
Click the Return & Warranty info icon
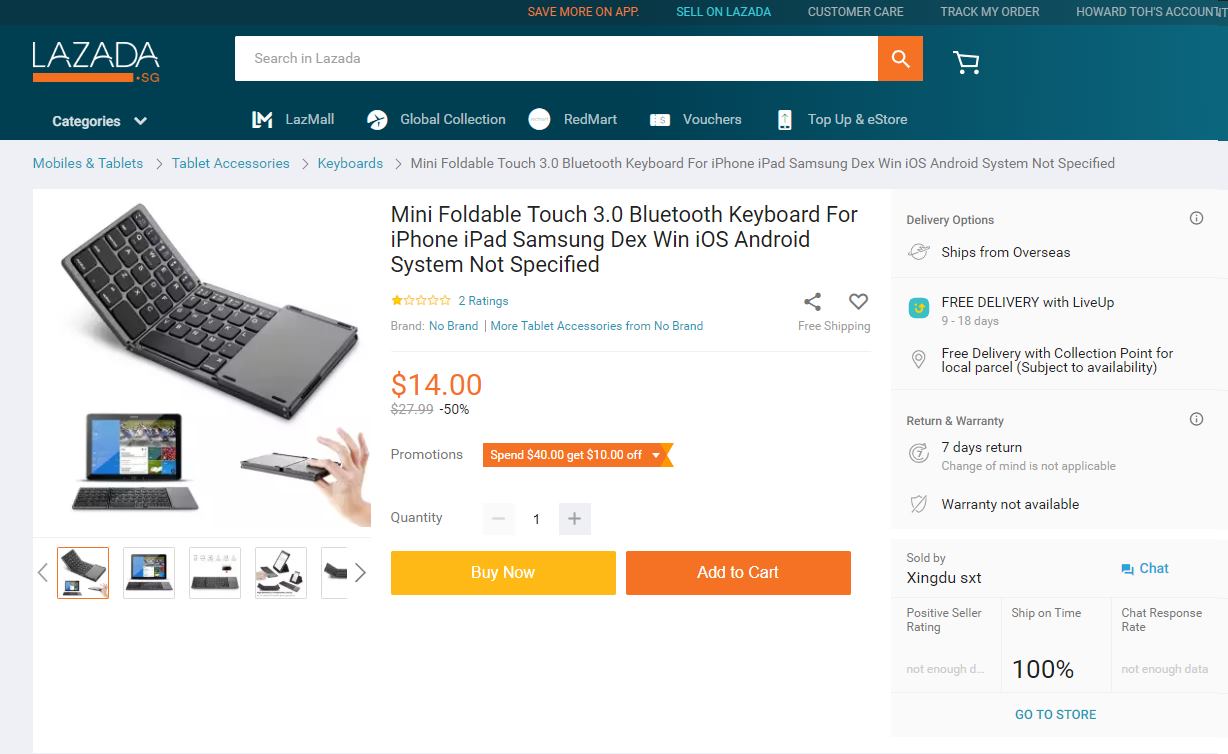[x=1196, y=420]
